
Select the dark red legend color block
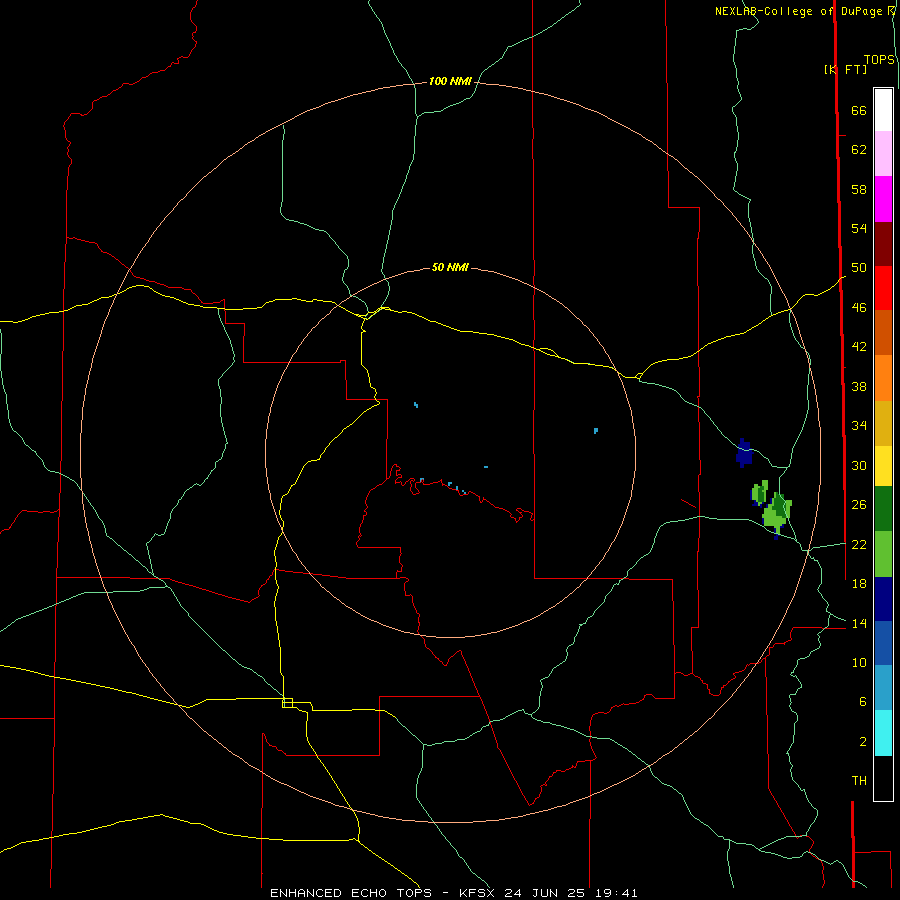[x=883, y=243]
